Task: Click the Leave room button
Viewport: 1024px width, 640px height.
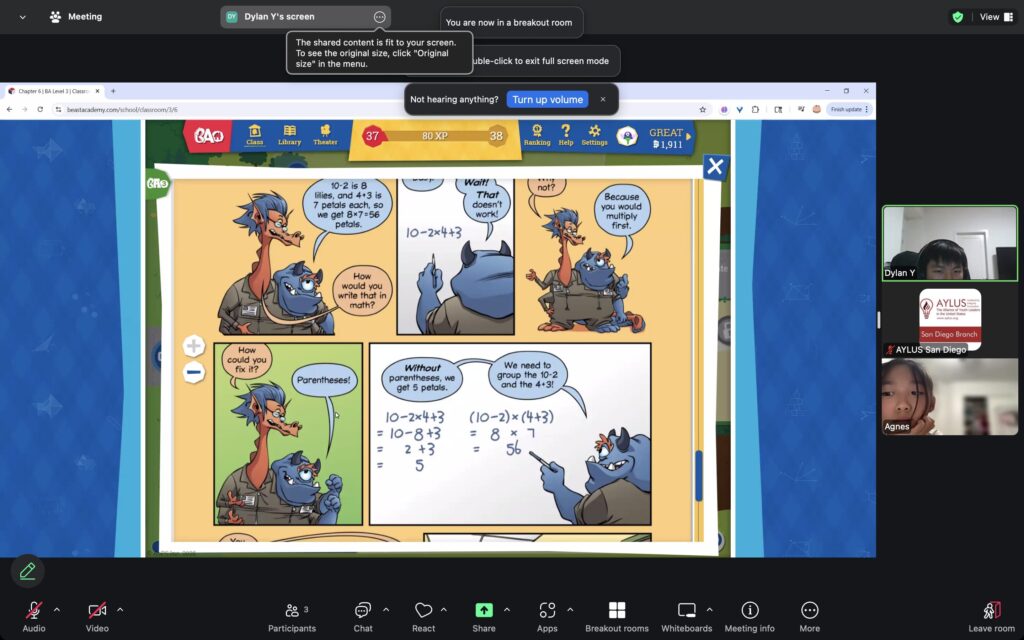Action: click(991, 611)
